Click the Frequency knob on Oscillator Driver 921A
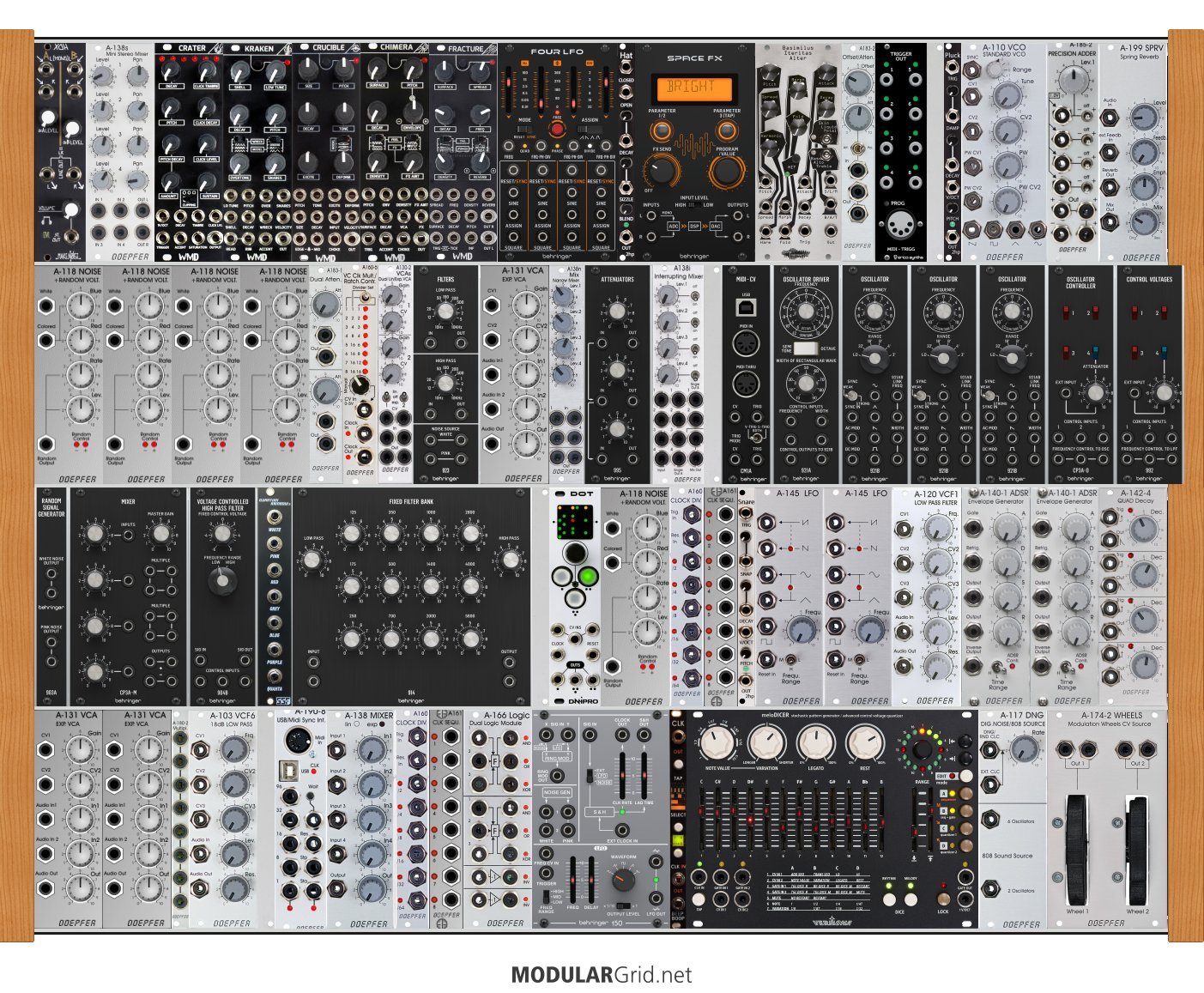1204x993 pixels. coord(806,312)
